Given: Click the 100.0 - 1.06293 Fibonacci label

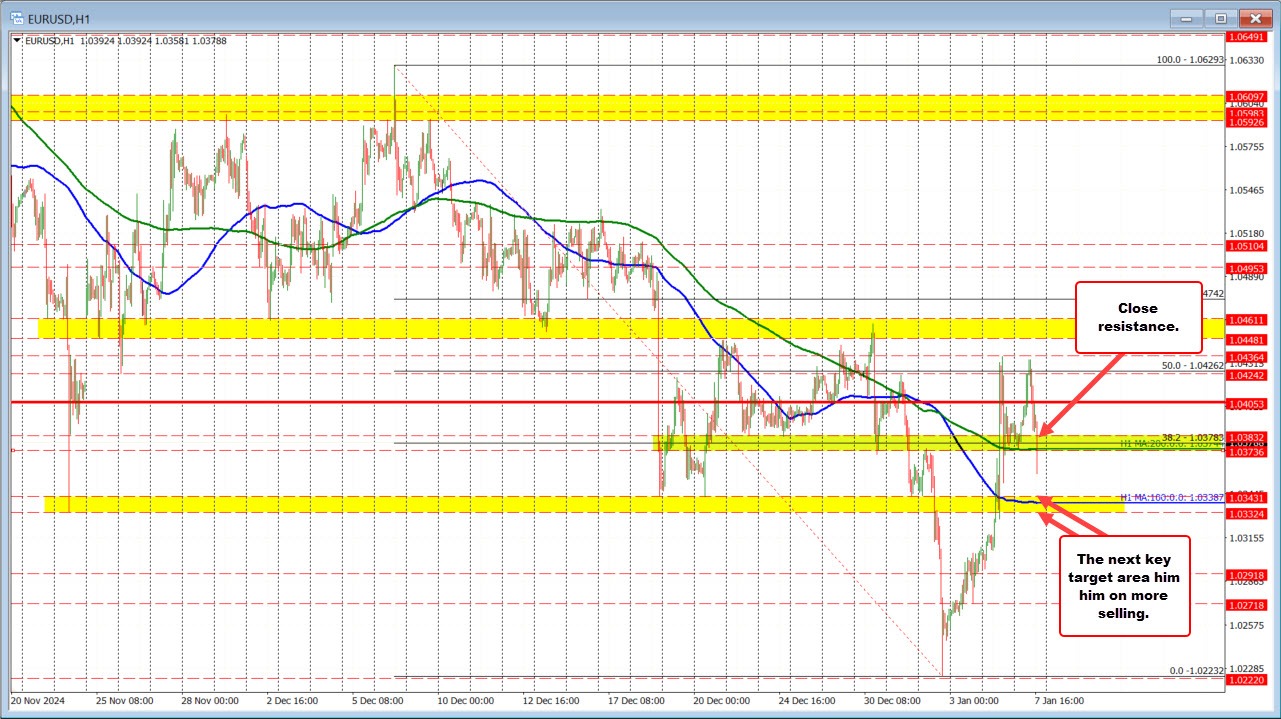Looking at the screenshot, I should click(x=1190, y=60).
